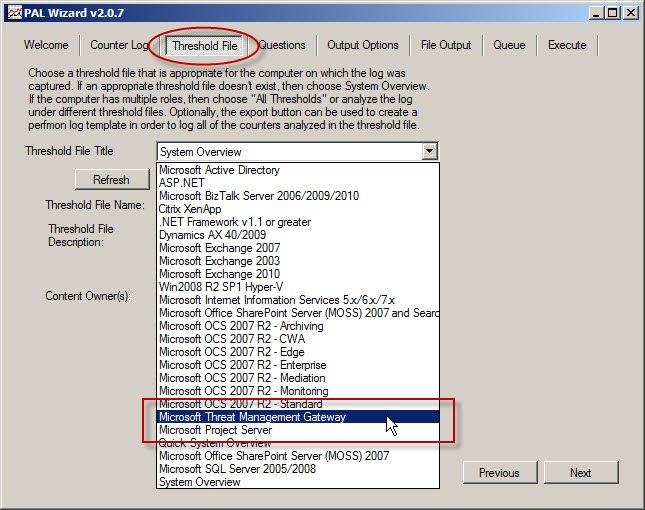
Task: Choose Microsoft Project Server option
Action: [x=215, y=430]
